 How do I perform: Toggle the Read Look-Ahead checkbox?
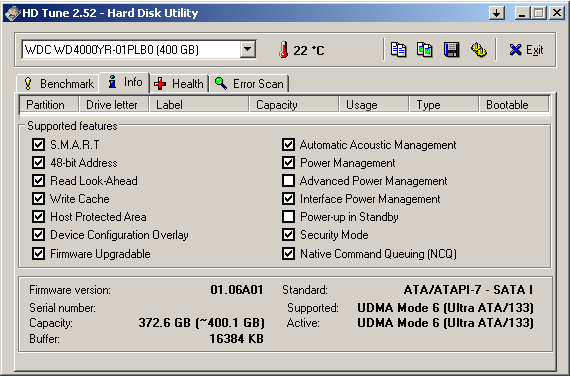click(39, 180)
